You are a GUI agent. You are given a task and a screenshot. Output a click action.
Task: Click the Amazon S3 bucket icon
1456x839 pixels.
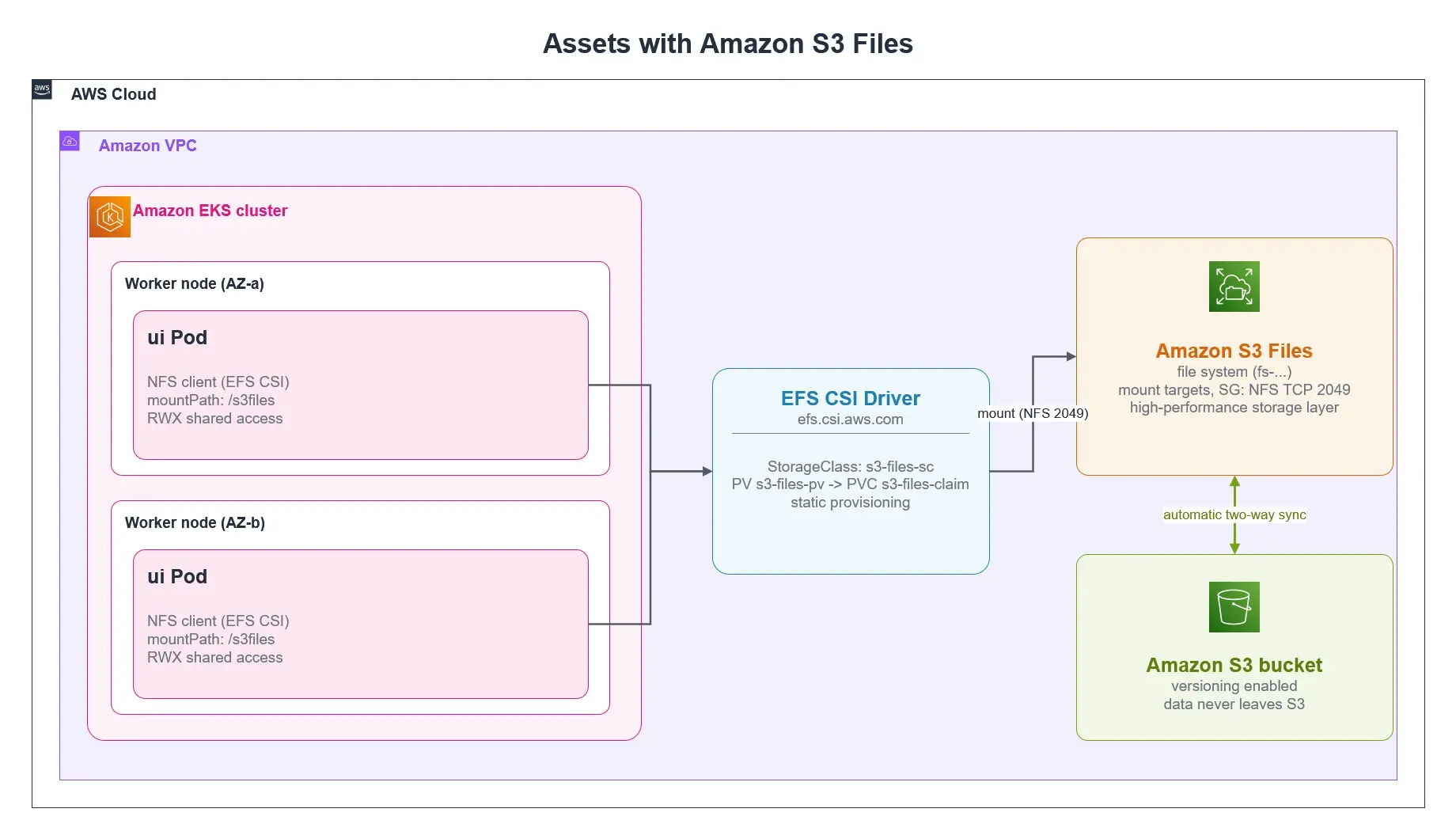click(x=1234, y=607)
